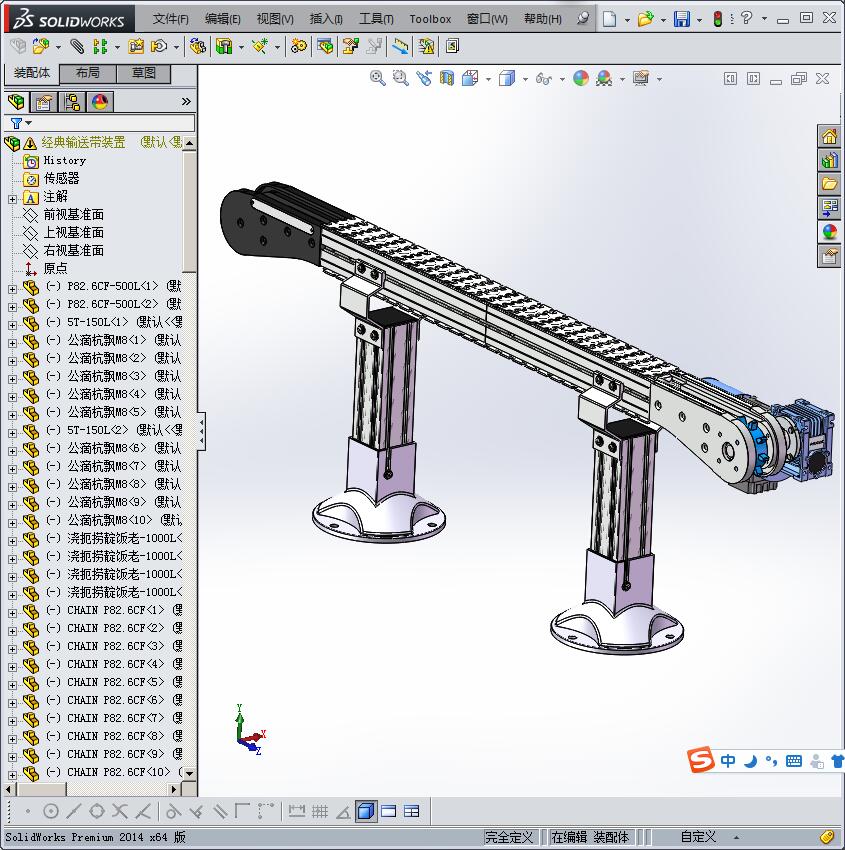Open Appearances and Scenes task pane icon

[x=829, y=232]
